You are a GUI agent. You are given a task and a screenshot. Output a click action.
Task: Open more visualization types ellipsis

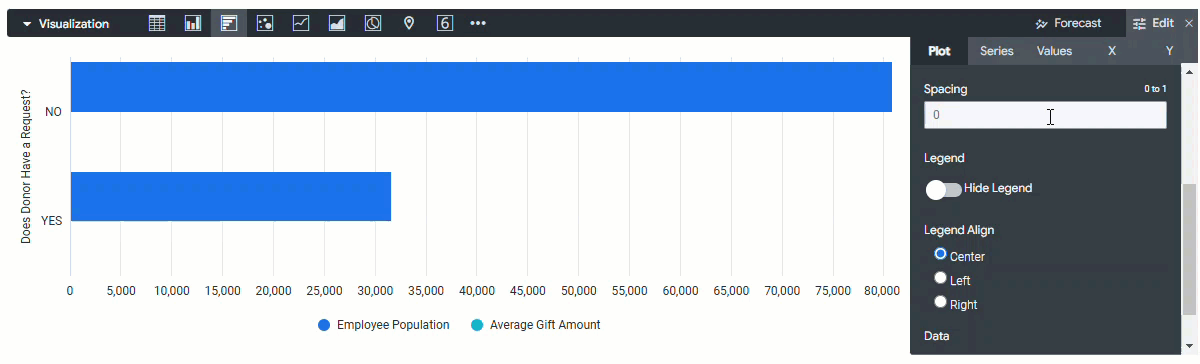[x=478, y=23]
